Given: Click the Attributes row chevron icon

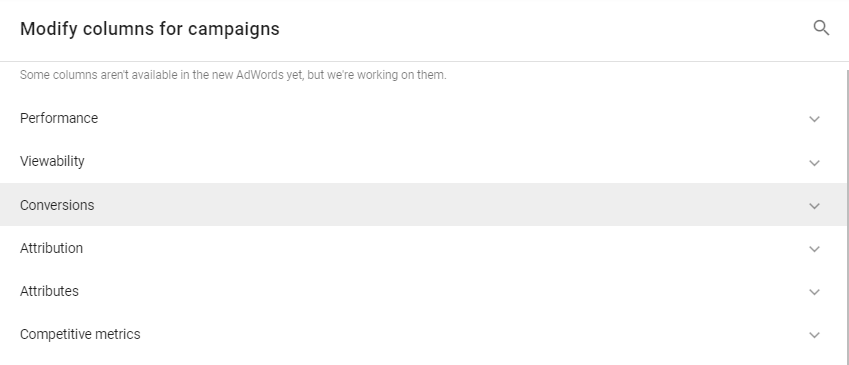Looking at the screenshot, I should pos(814,292).
